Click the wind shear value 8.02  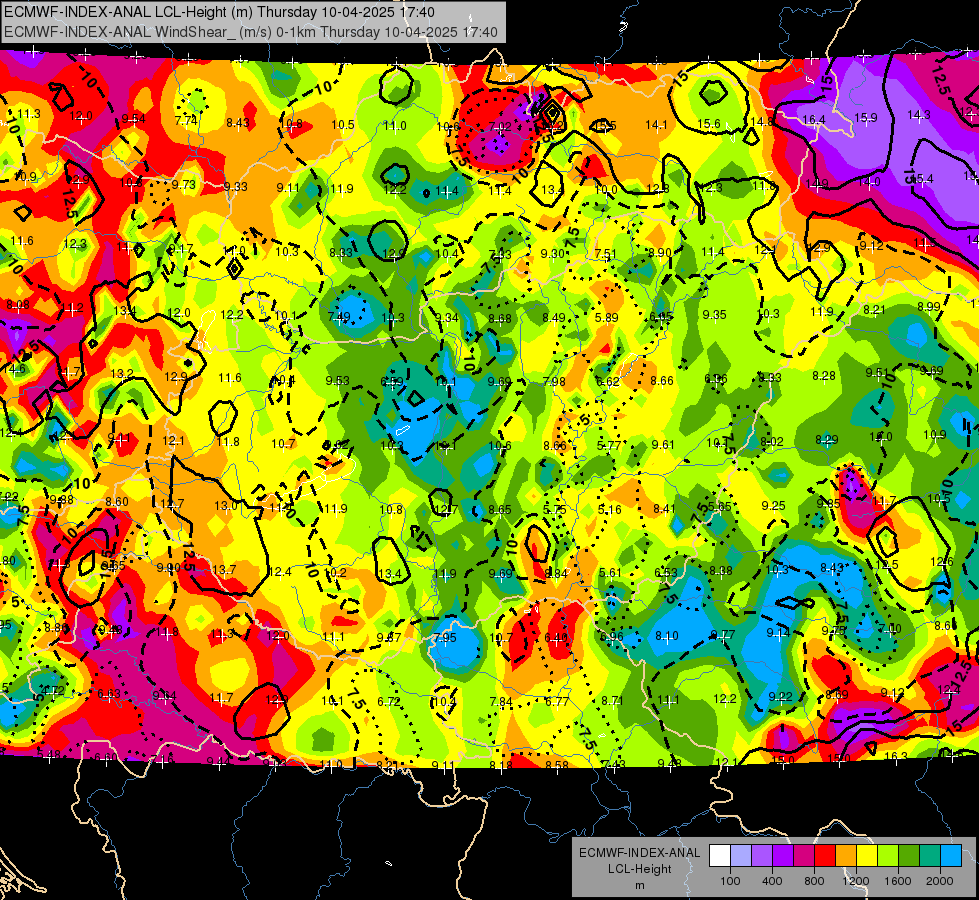772,442
